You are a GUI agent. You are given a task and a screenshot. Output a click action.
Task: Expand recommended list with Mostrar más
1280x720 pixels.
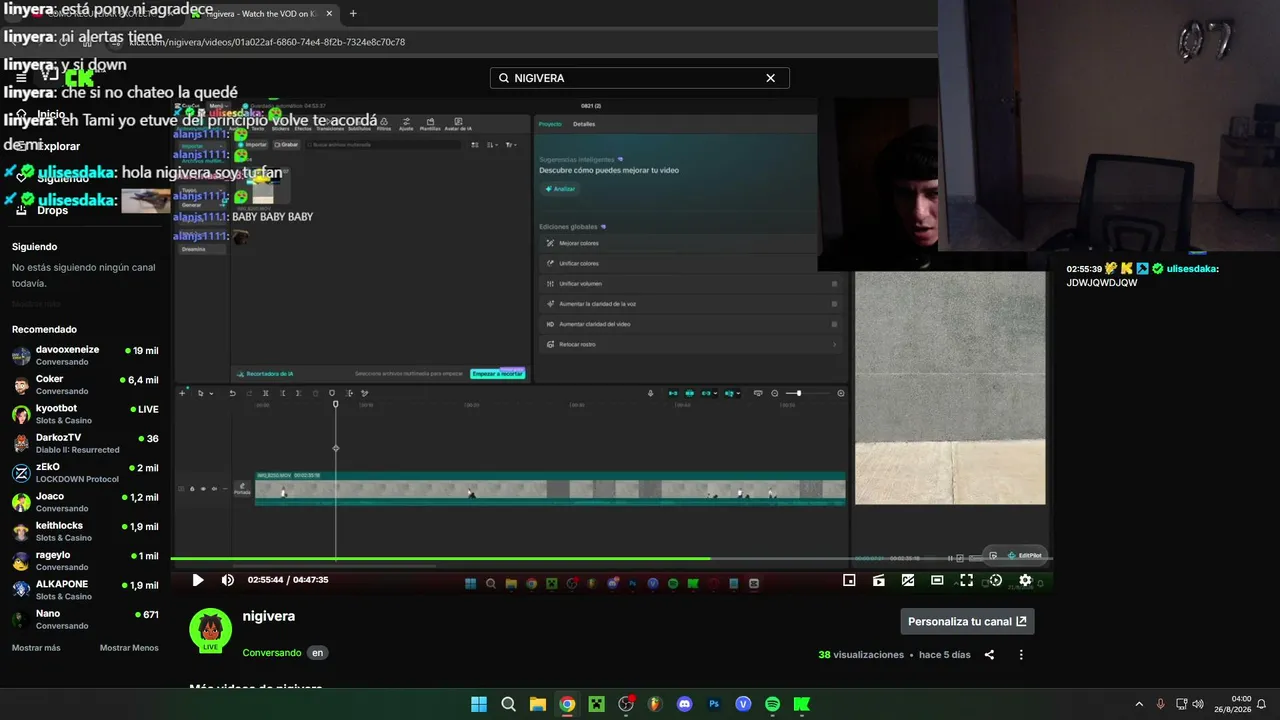pos(36,648)
